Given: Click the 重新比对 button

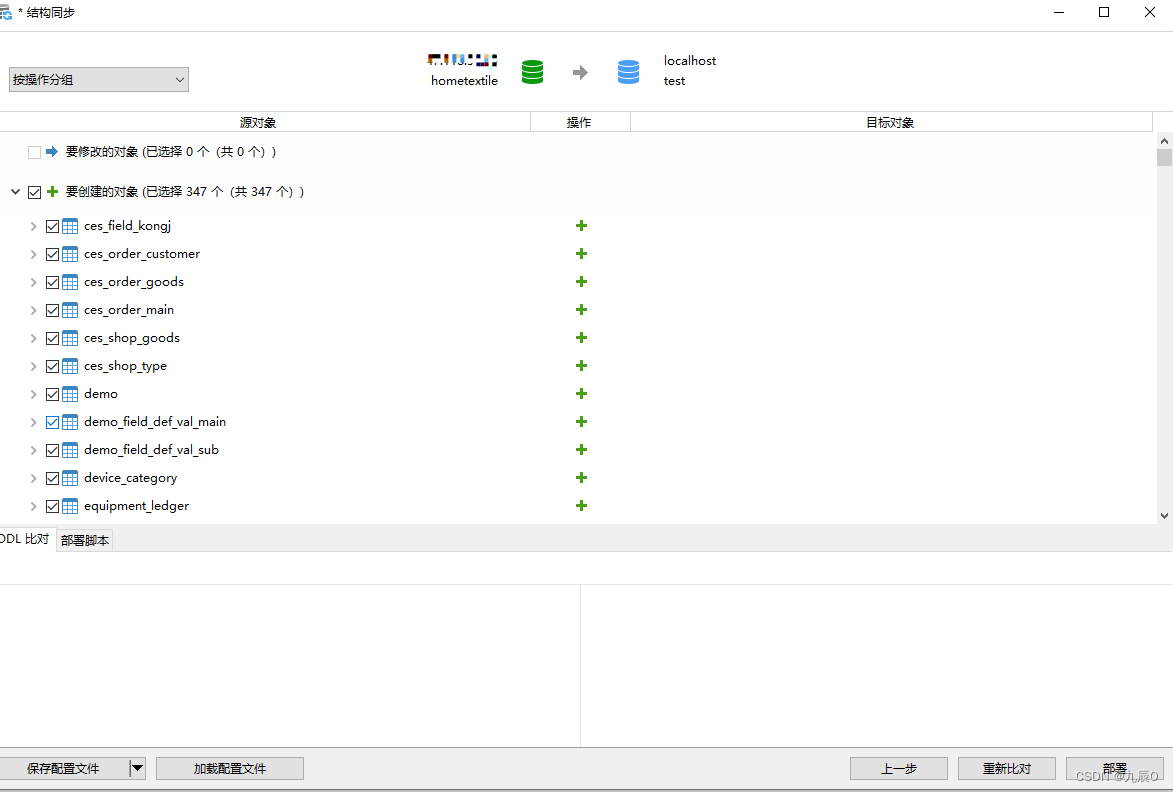Looking at the screenshot, I should (x=1006, y=768).
